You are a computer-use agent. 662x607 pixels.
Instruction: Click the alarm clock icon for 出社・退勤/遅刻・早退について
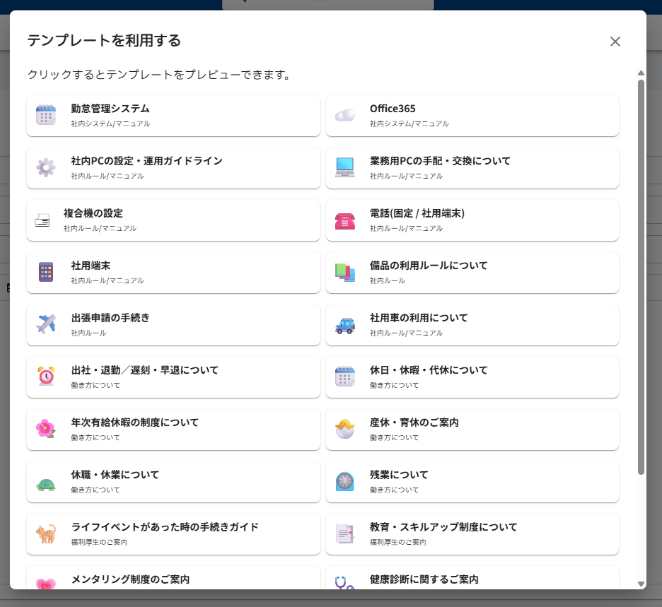[x=46, y=376]
